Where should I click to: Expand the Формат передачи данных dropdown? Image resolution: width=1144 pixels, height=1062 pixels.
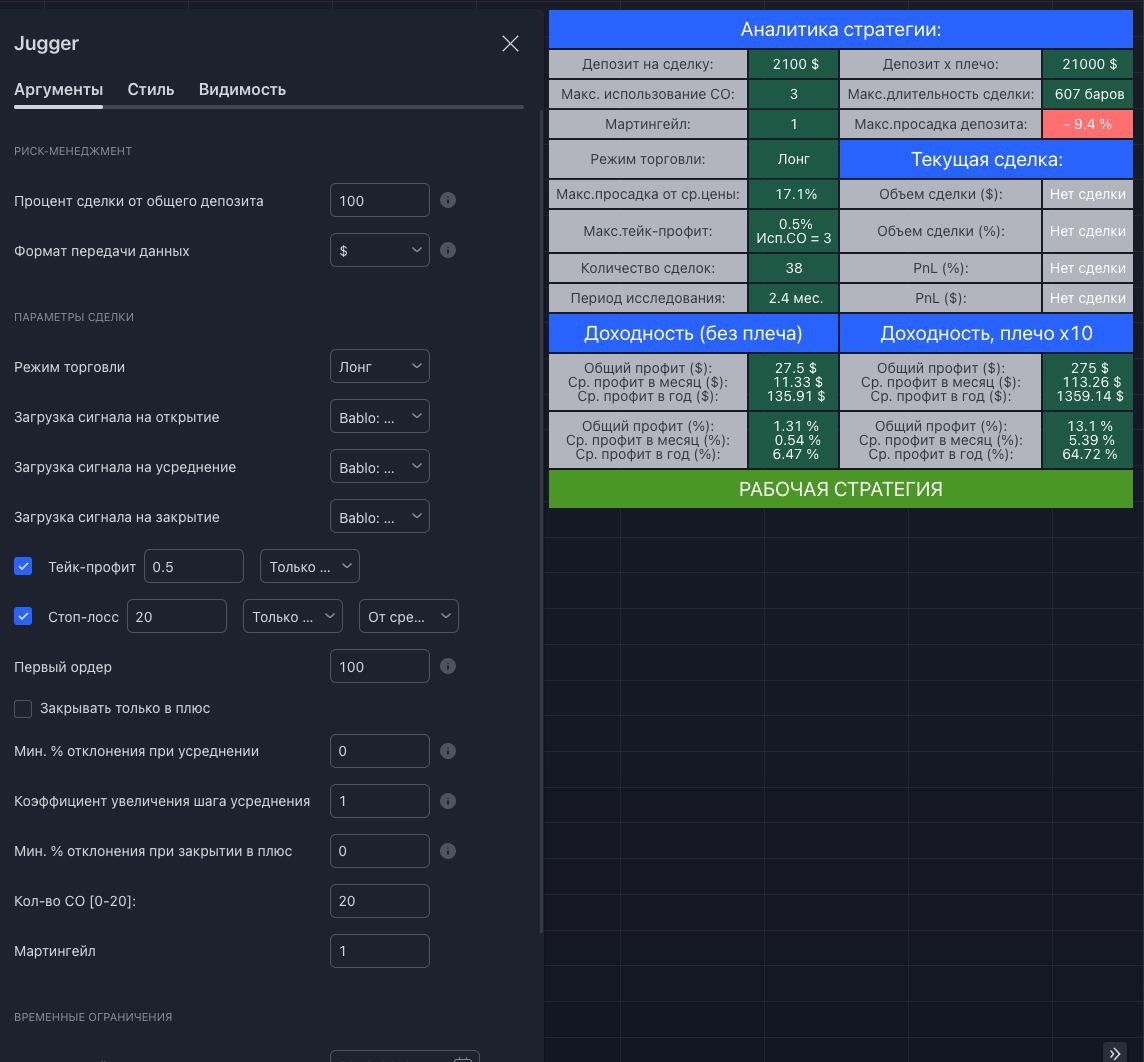click(379, 250)
